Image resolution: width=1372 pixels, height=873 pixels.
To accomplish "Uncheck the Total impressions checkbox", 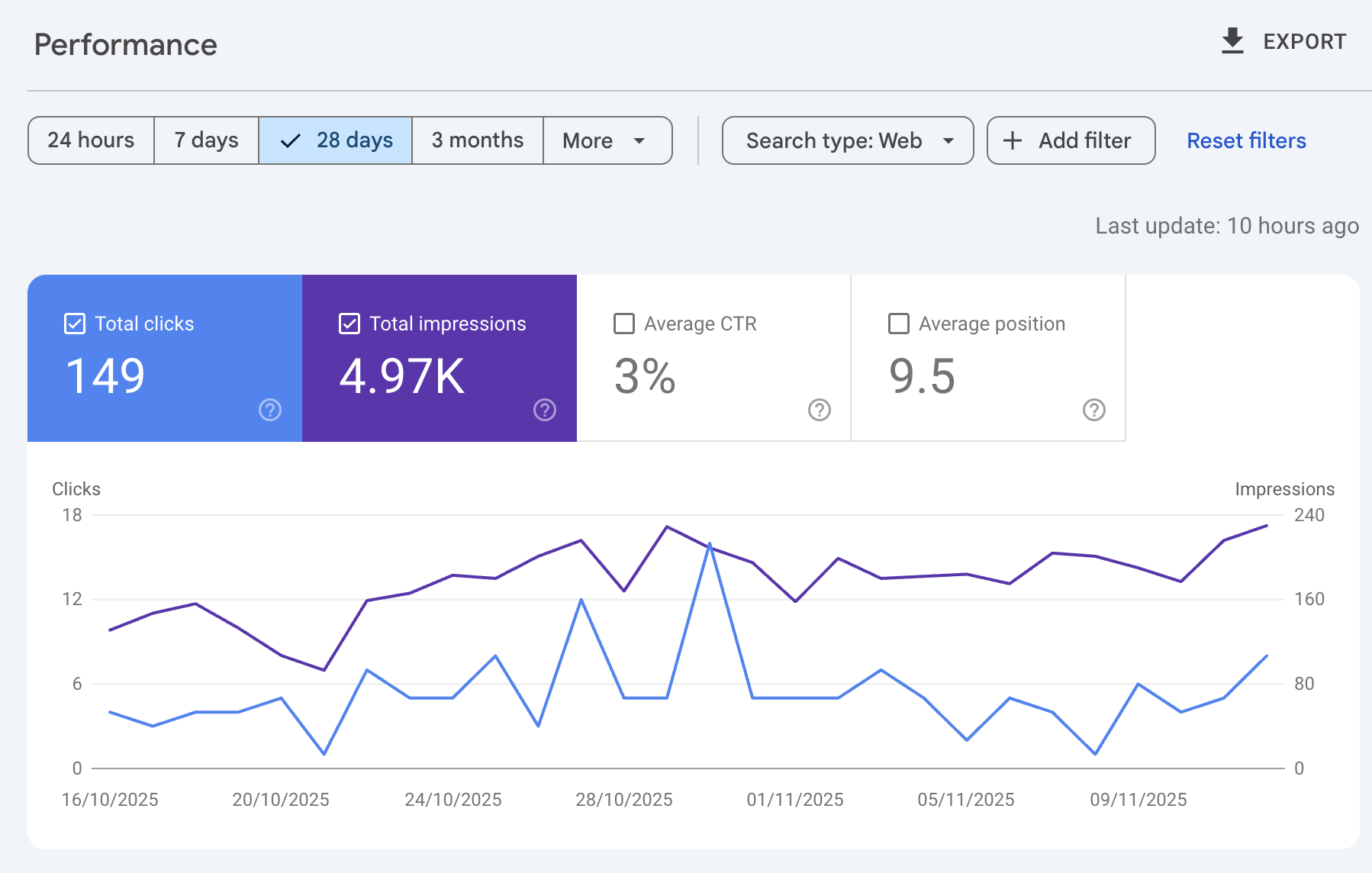I will click(x=349, y=324).
